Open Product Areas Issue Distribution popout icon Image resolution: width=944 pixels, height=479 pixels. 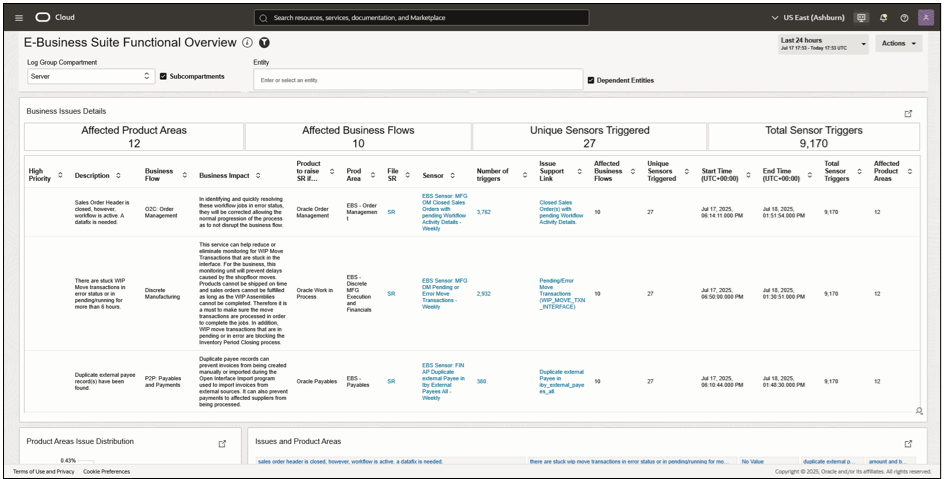pyautogui.click(x=222, y=443)
